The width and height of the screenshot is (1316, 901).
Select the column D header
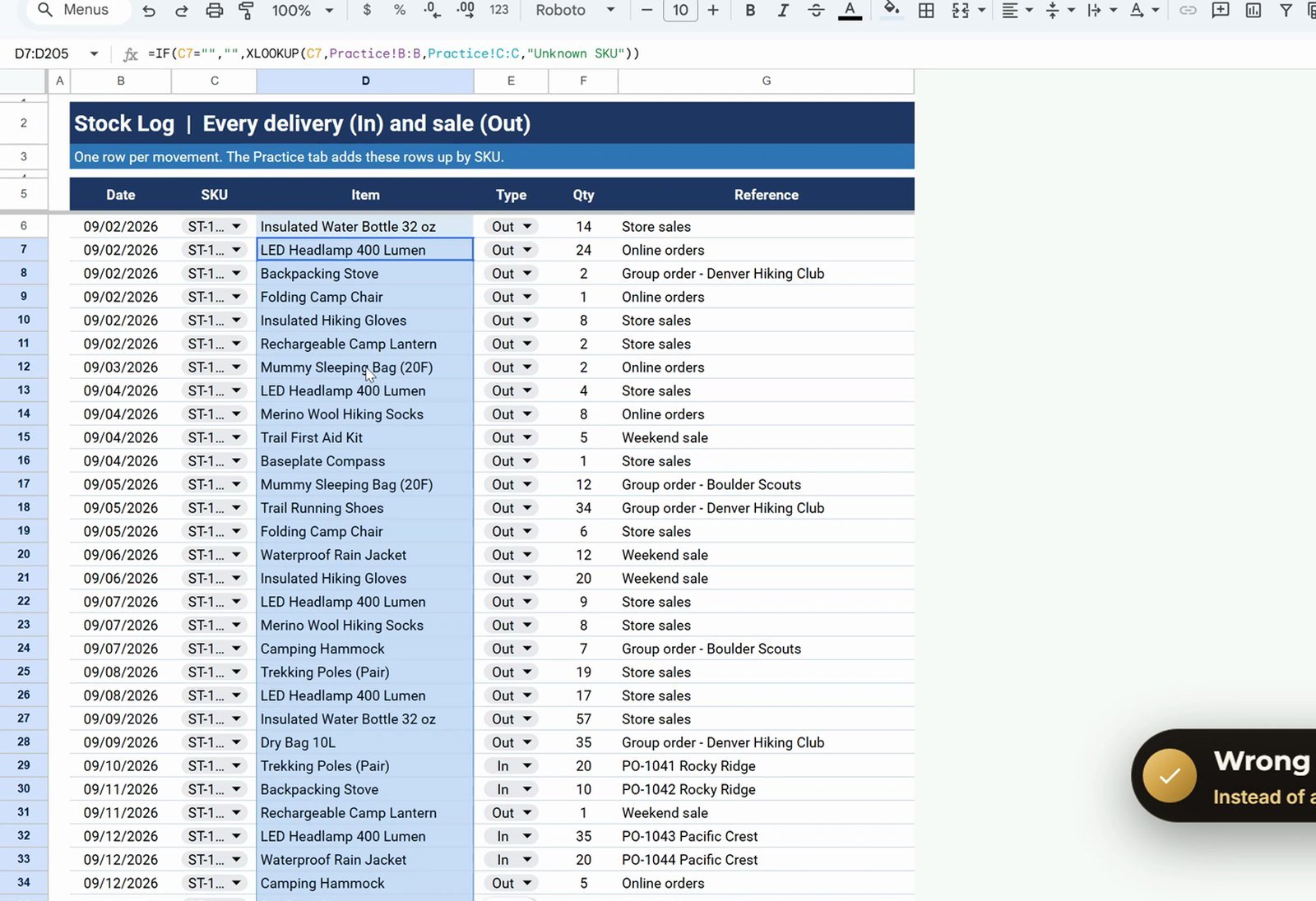click(x=365, y=81)
